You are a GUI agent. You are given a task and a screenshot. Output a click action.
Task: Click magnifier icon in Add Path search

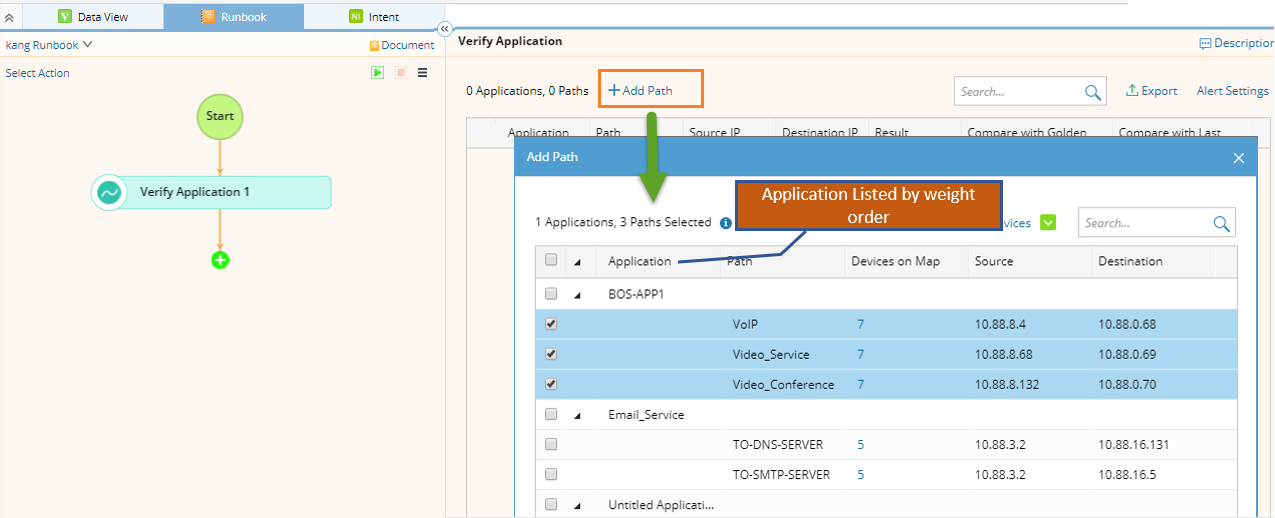point(1221,224)
